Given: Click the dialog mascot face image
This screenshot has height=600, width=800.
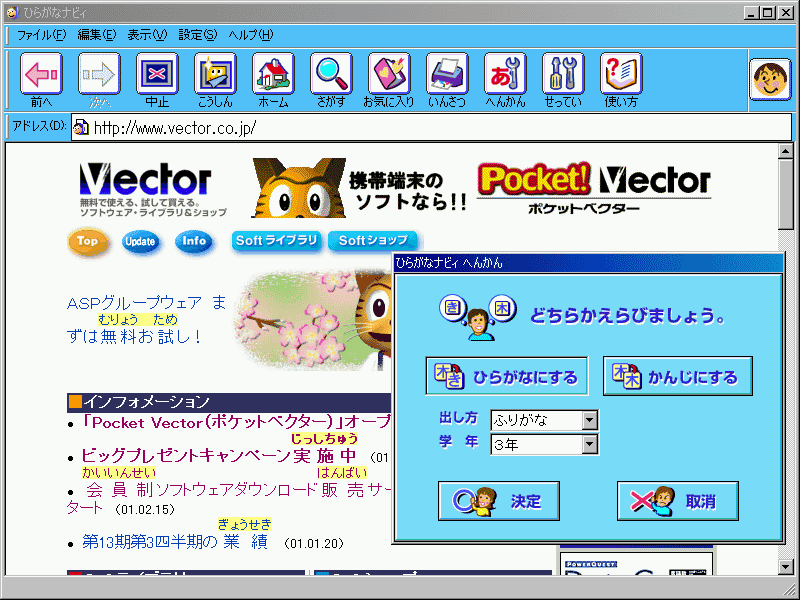Looking at the screenshot, I should coord(478,316).
